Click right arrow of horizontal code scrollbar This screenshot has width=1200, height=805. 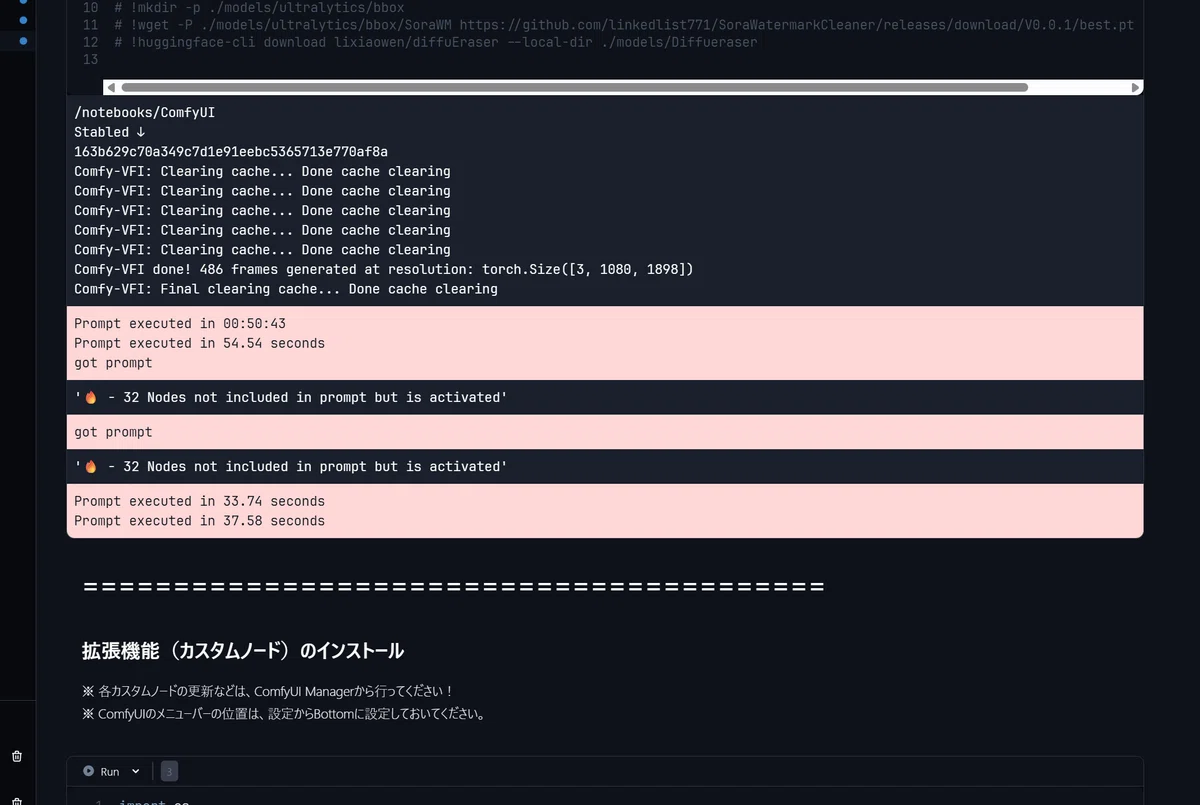tap(1135, 88)
